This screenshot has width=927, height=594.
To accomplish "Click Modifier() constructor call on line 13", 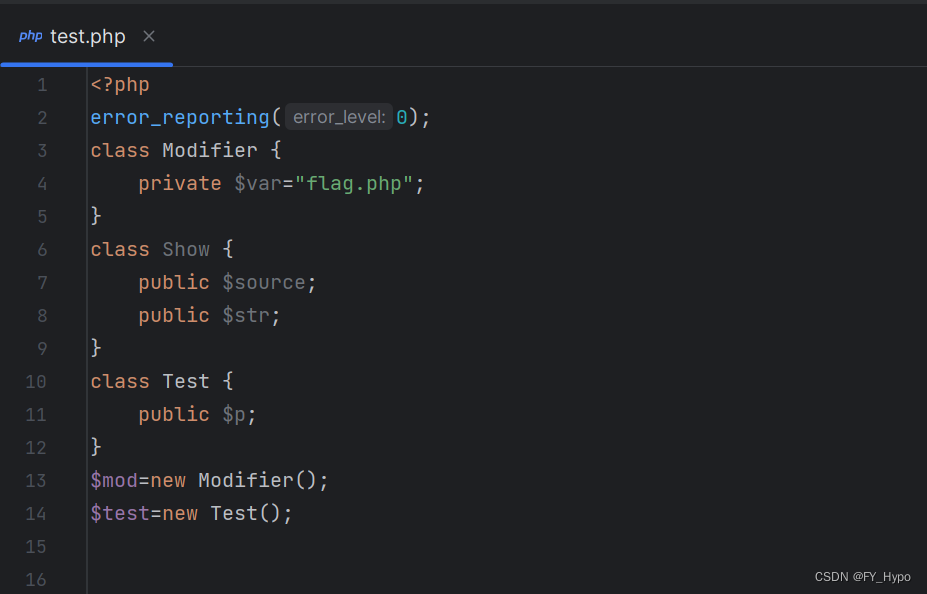I will pyautogui.click(x=258, y=481).
